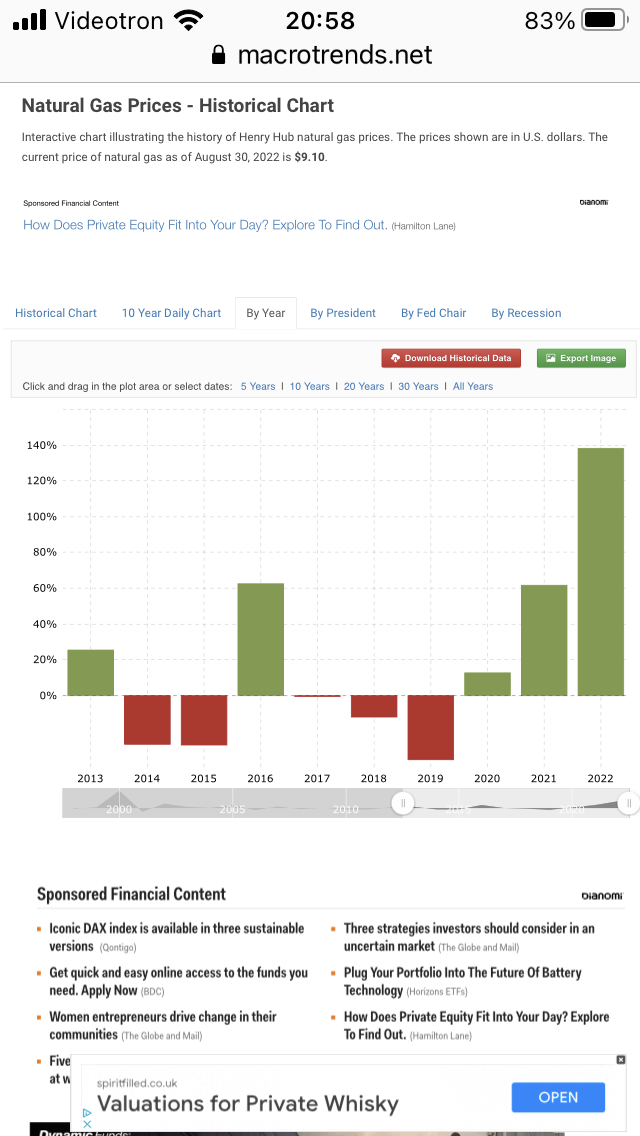Open the Historical Chart tab
The height and width of the screenshot is (1136, 640).
[56, 313]
